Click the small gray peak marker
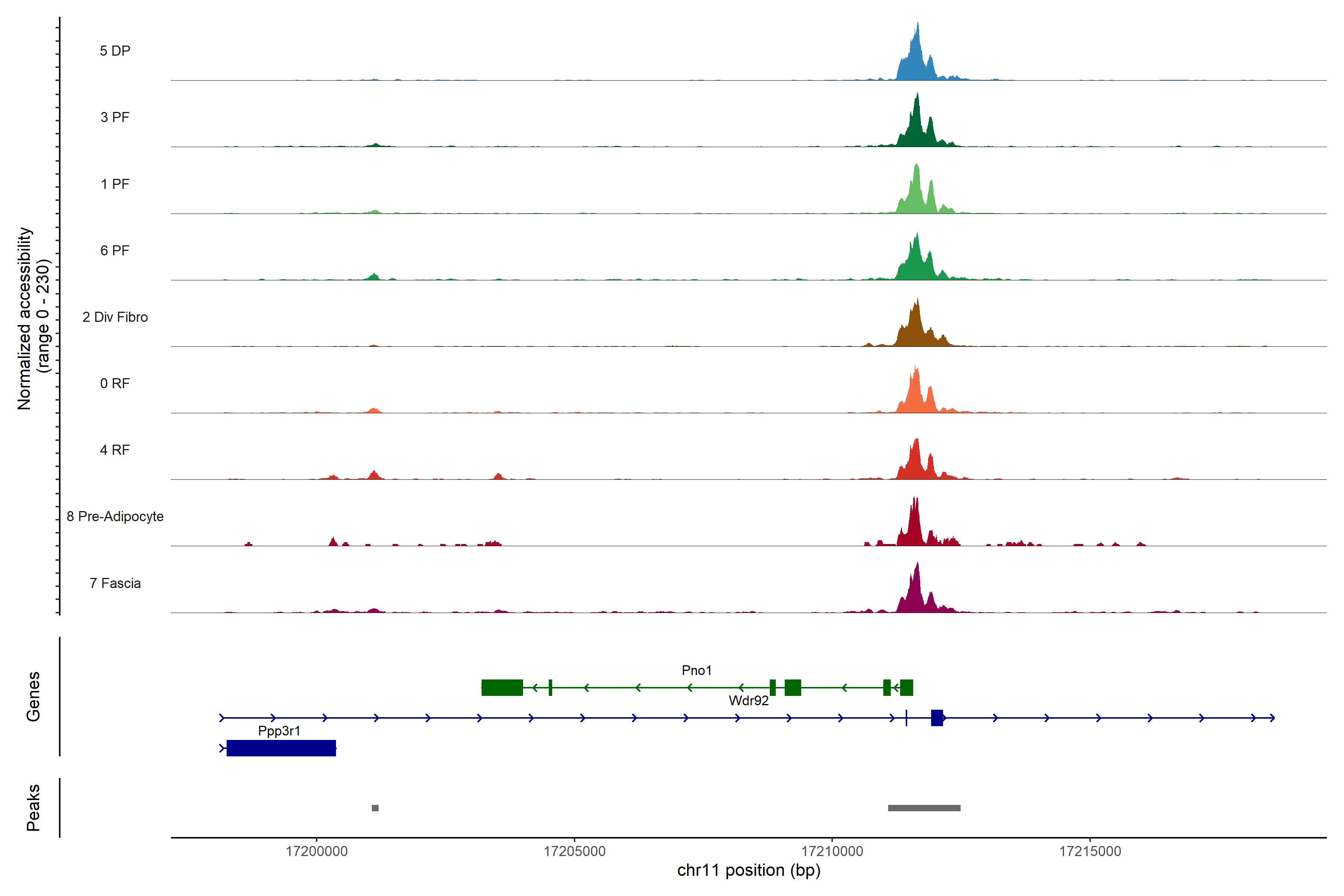This screenshot has height=896, width=1344. tap(375, 808)
